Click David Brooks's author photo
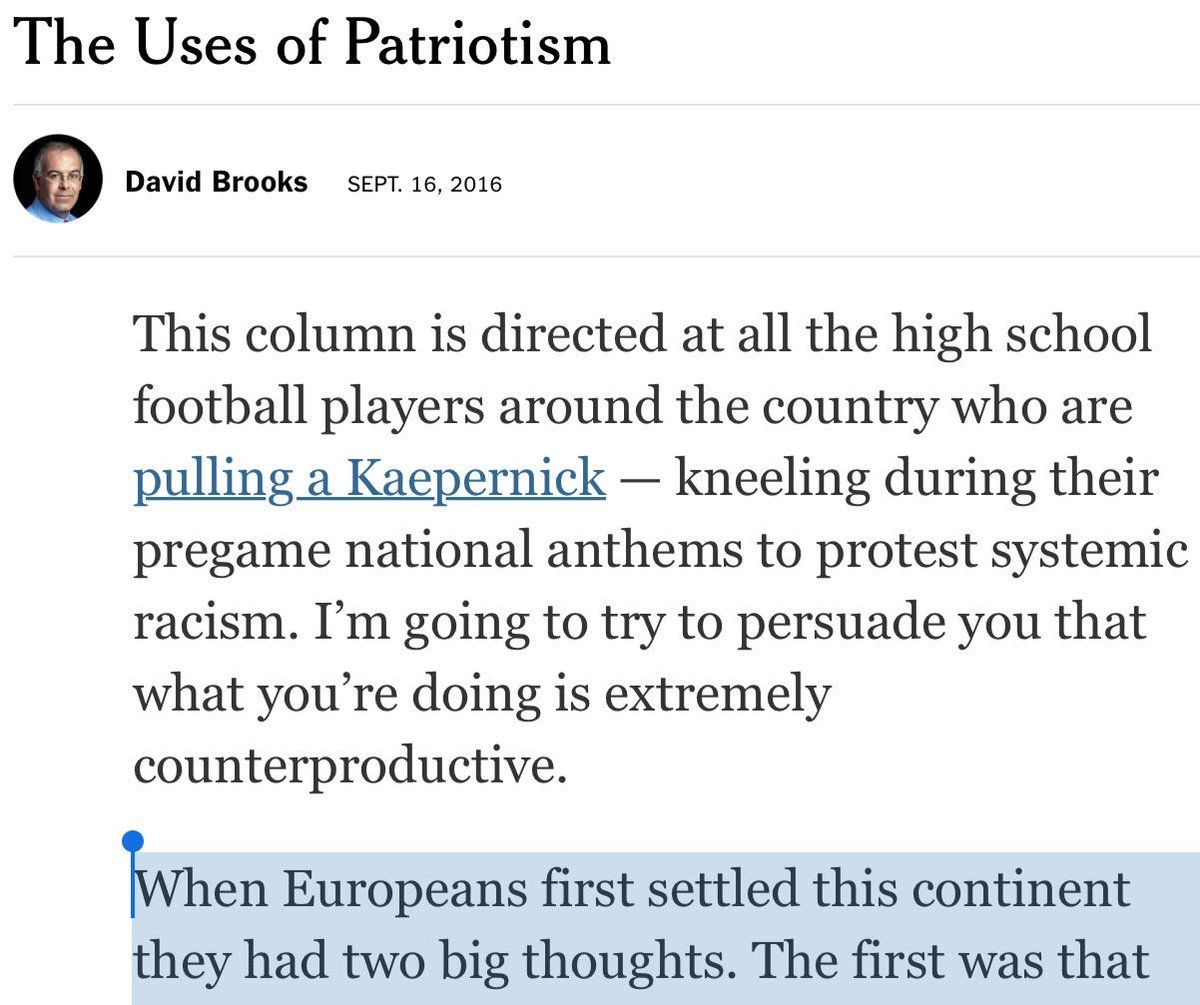1200x1005 pixels. [x=58, y=179]
